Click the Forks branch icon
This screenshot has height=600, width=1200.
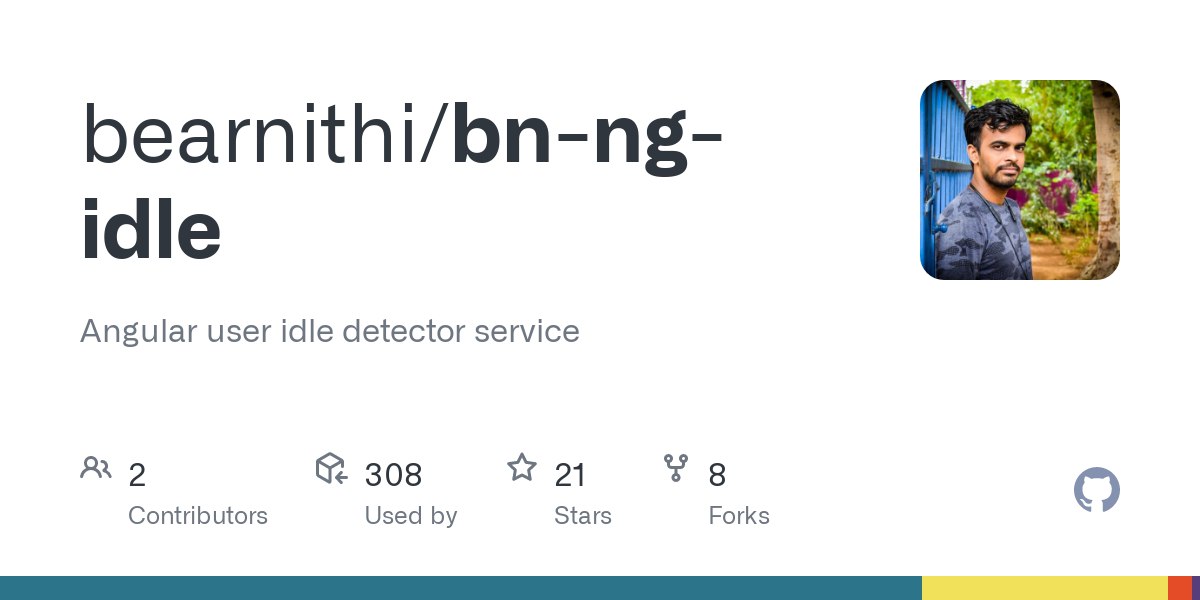pos(676,468)
